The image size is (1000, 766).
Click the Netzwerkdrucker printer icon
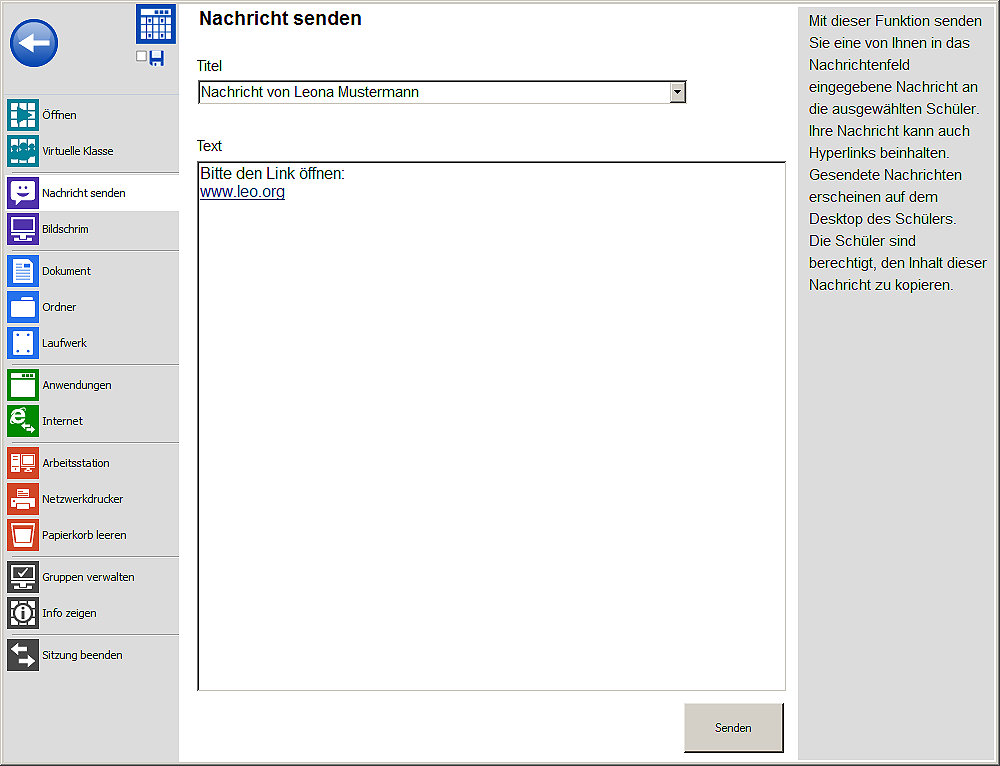click(x=23, y=499)
